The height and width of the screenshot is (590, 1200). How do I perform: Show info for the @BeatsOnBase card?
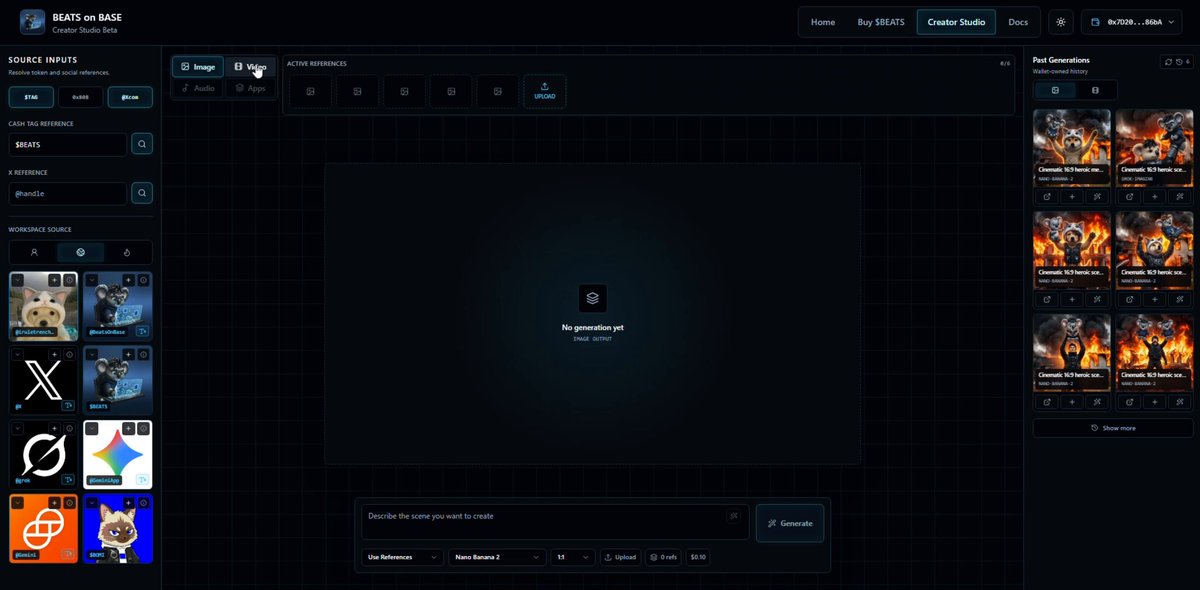pos(144,280)
